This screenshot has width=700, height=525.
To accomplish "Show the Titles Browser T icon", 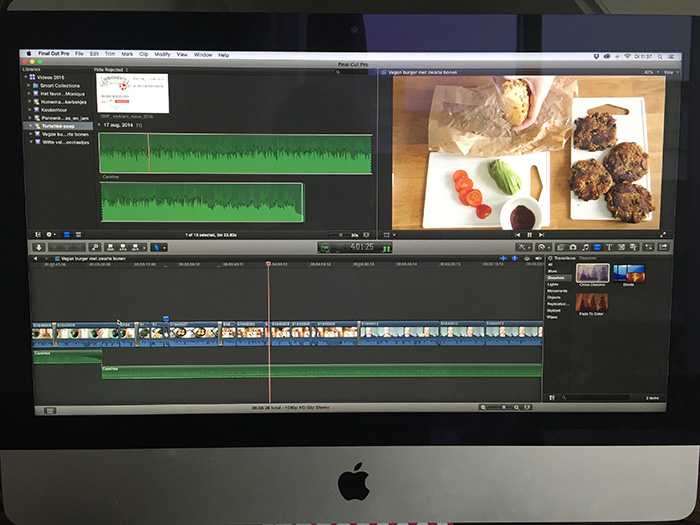I will [x=608, y=247].
